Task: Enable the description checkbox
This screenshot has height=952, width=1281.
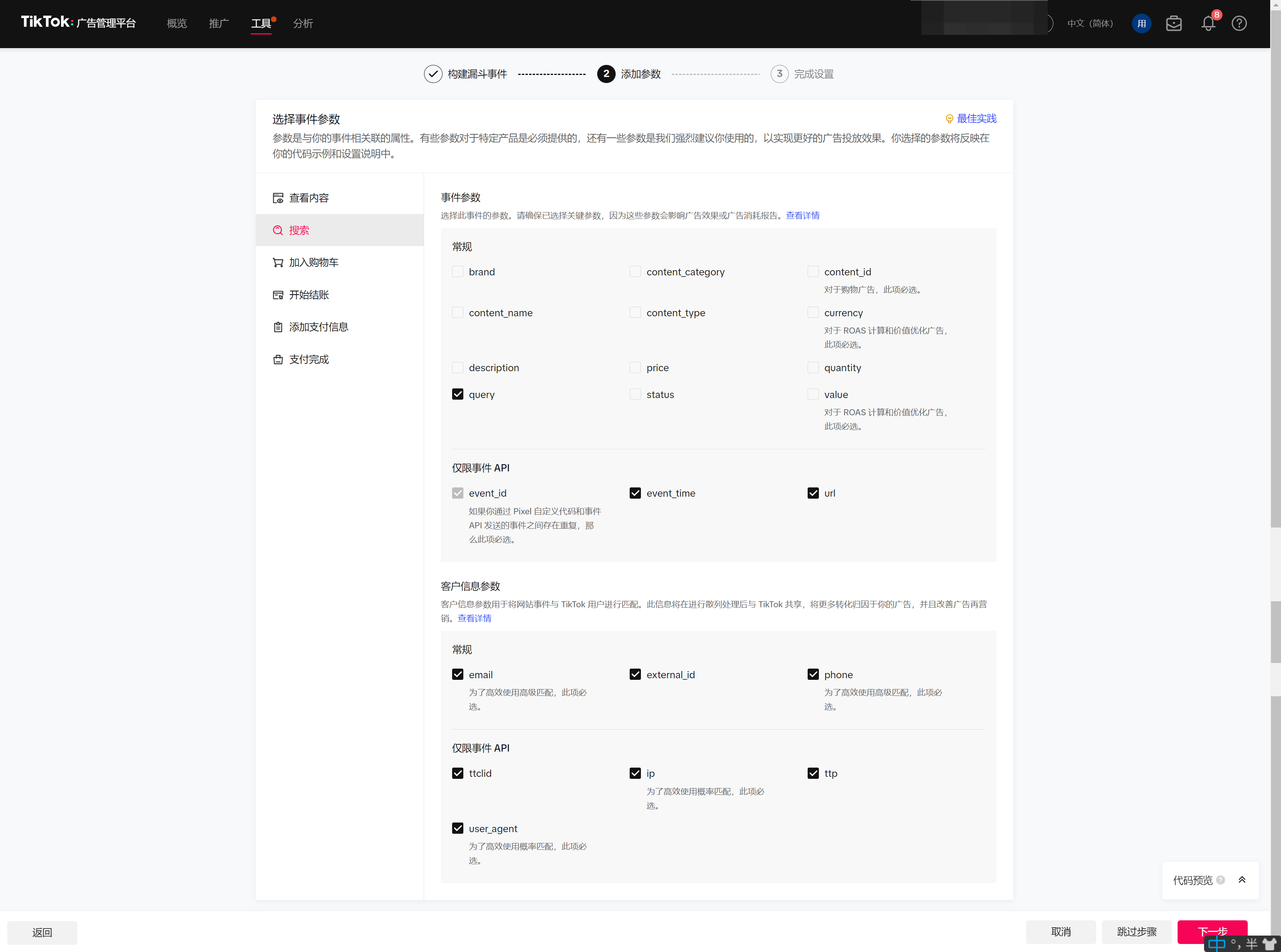Action: pyautogui.click(x=458, y=368)
